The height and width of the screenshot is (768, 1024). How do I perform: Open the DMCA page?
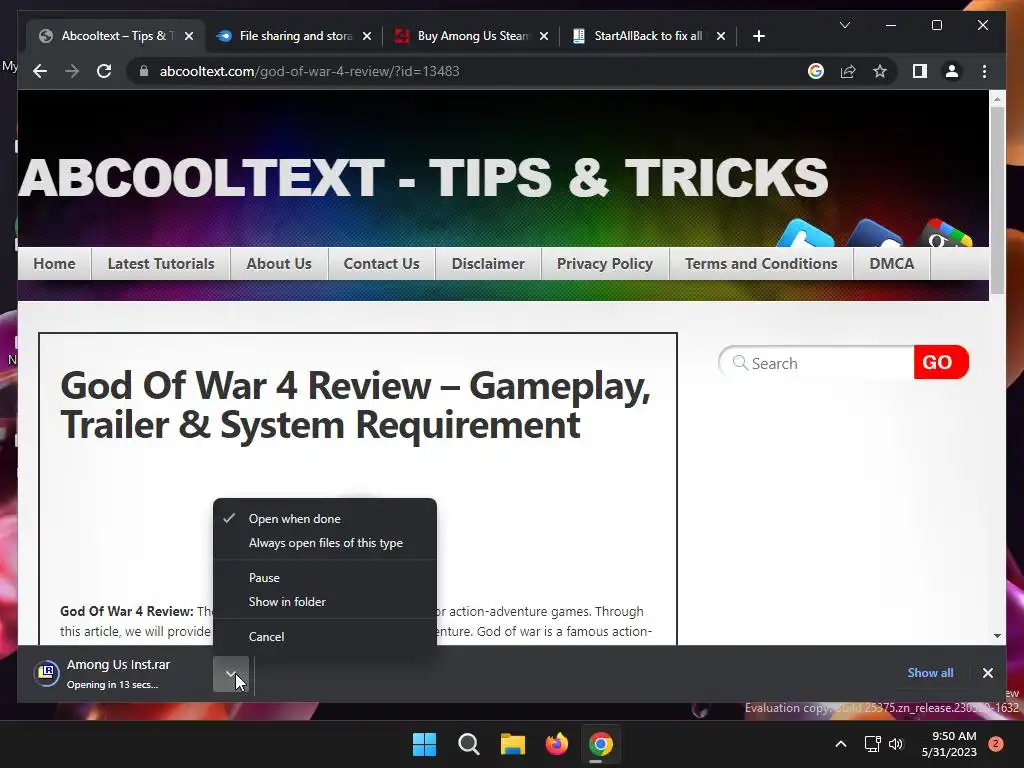891,264
